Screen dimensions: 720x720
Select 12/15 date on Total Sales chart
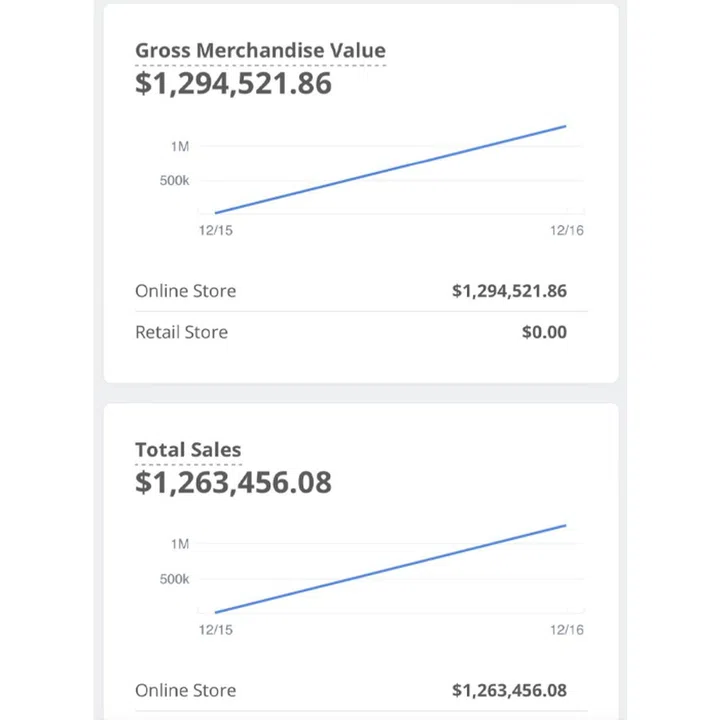tap(215, 630)
